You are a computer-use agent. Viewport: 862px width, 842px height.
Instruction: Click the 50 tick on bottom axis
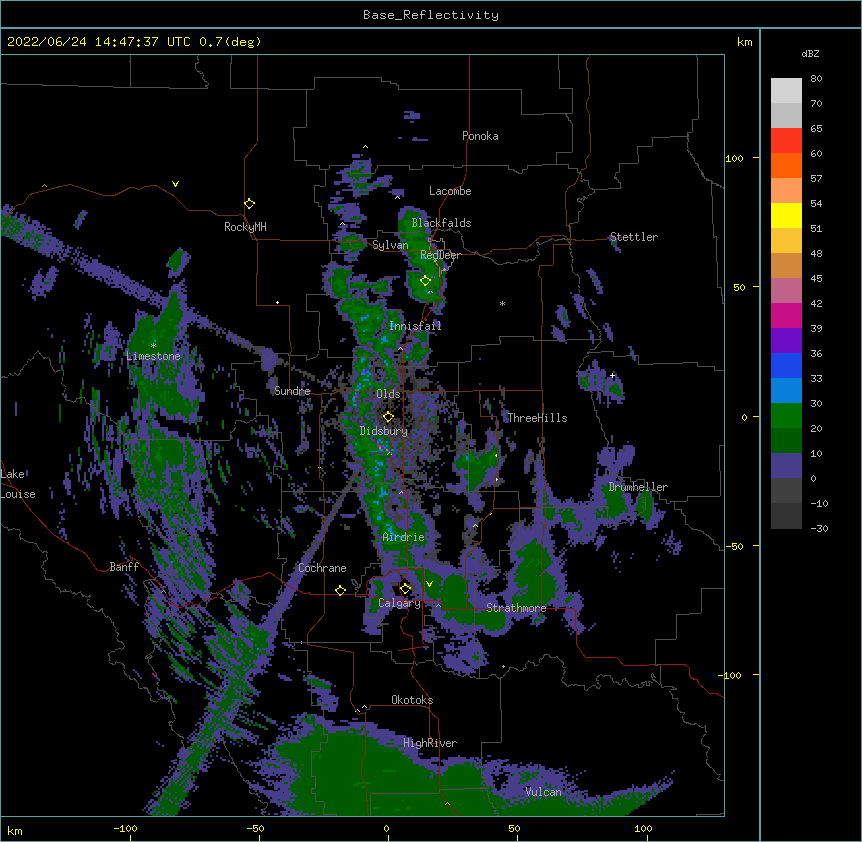pos(515,828)
